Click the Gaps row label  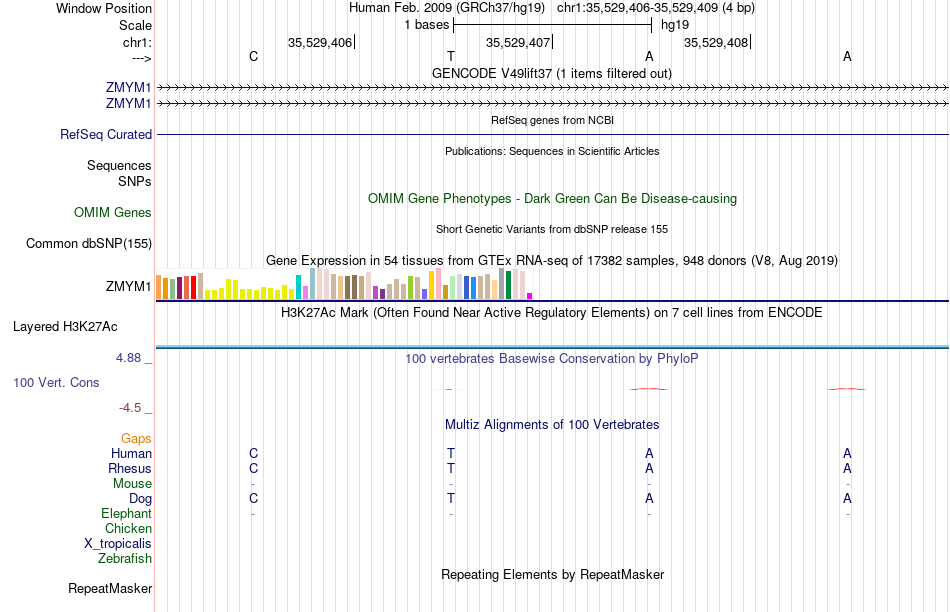pos(136,438)
